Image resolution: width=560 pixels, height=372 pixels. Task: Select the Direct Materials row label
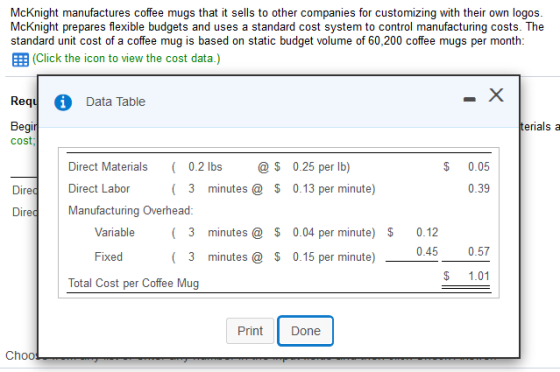click(x=108, y=167)
